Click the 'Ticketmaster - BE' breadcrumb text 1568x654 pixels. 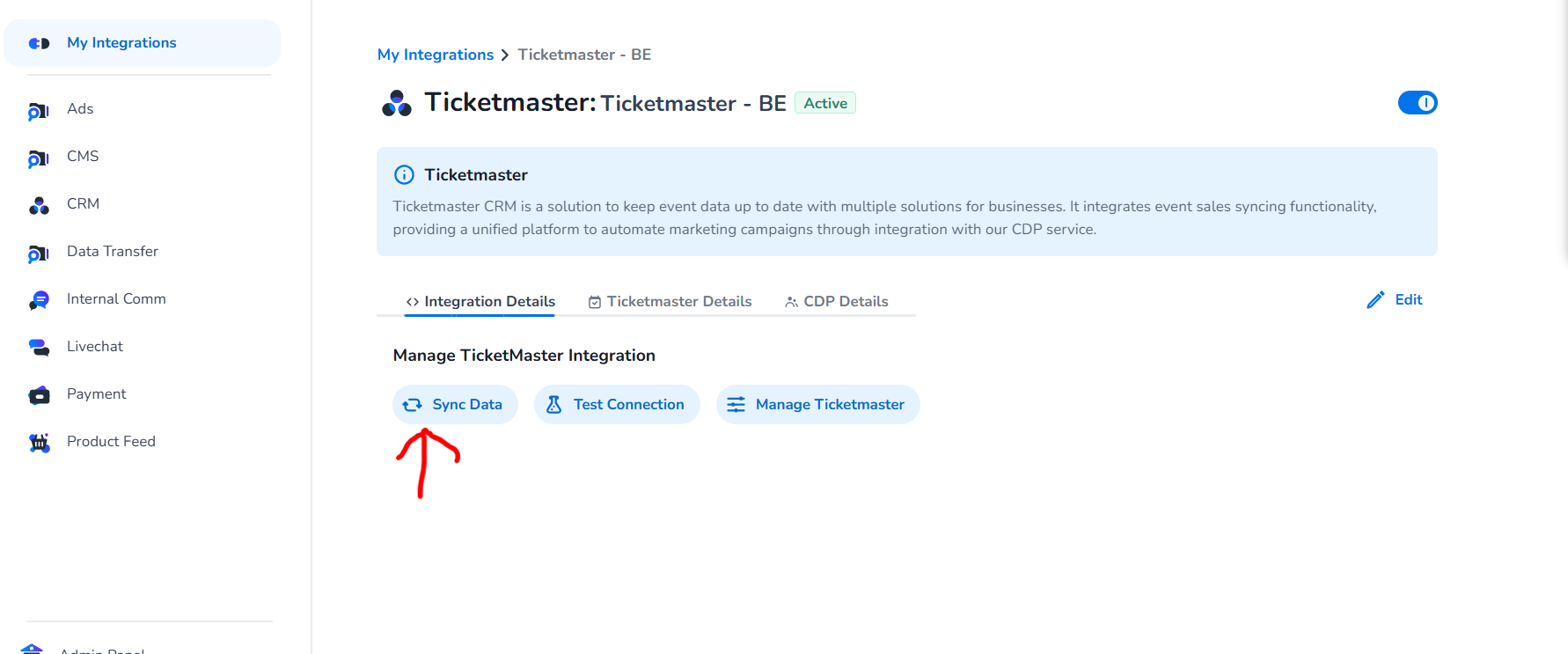[x=584, y=55]
